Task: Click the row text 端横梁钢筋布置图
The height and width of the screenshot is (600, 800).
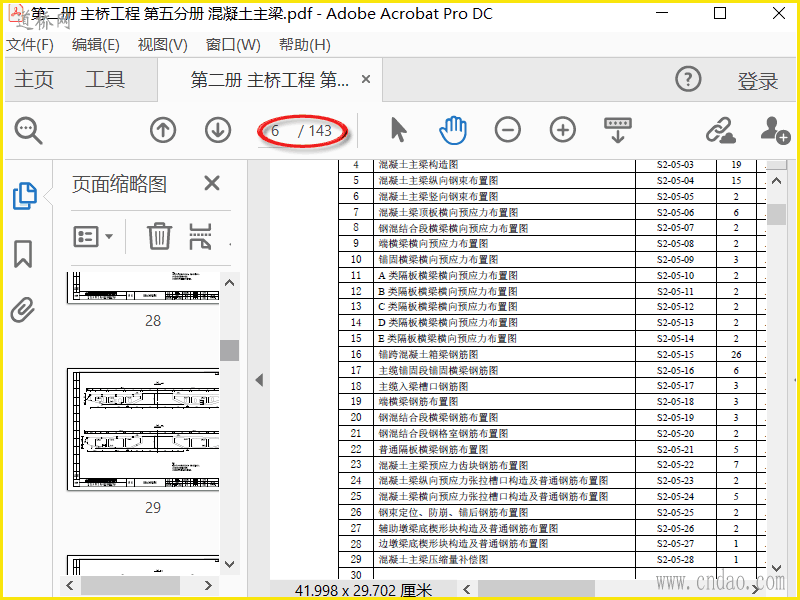Action: click(x=418, y=402)
